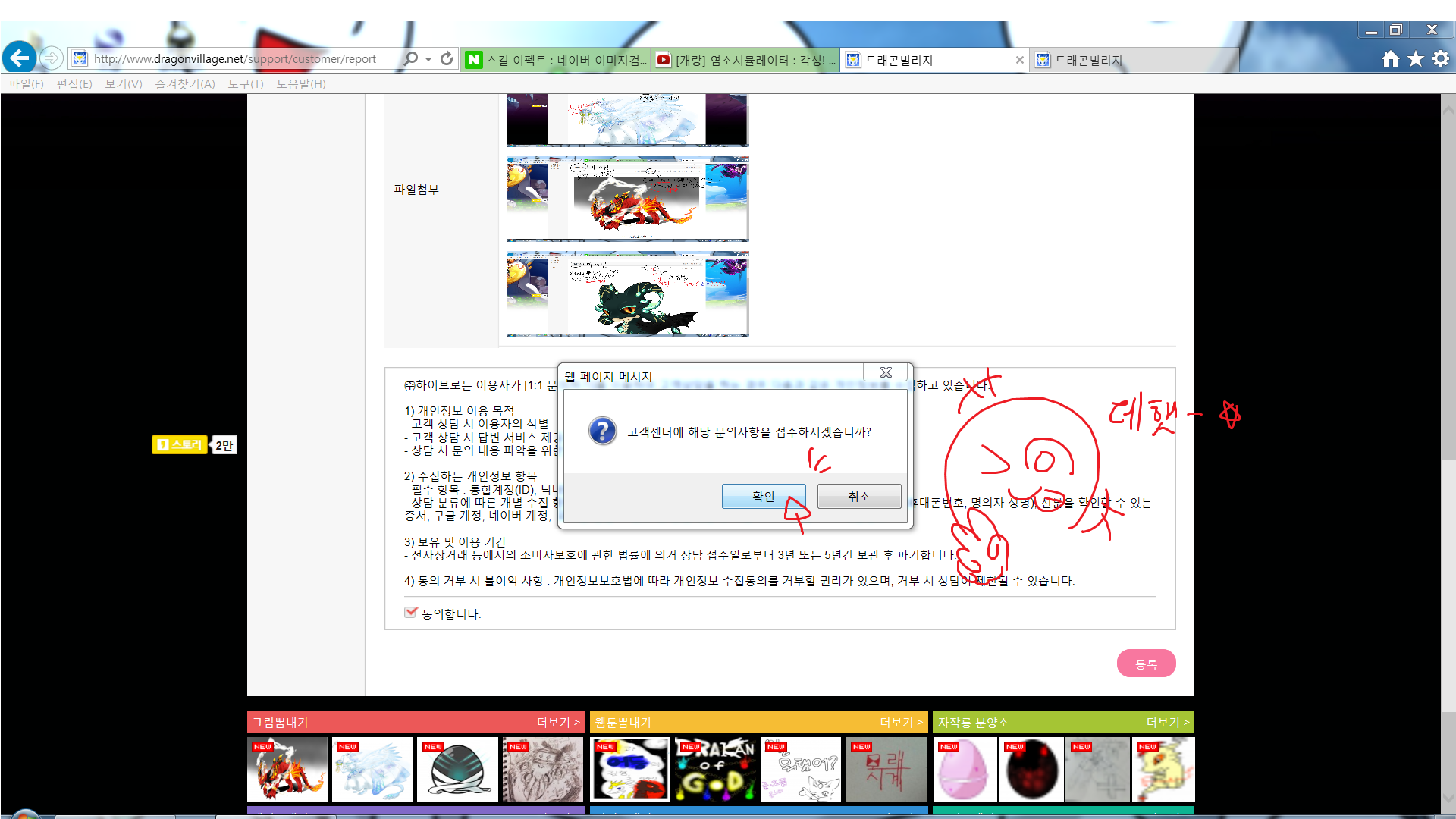Click the 파일첨부 label

(416, 190)
